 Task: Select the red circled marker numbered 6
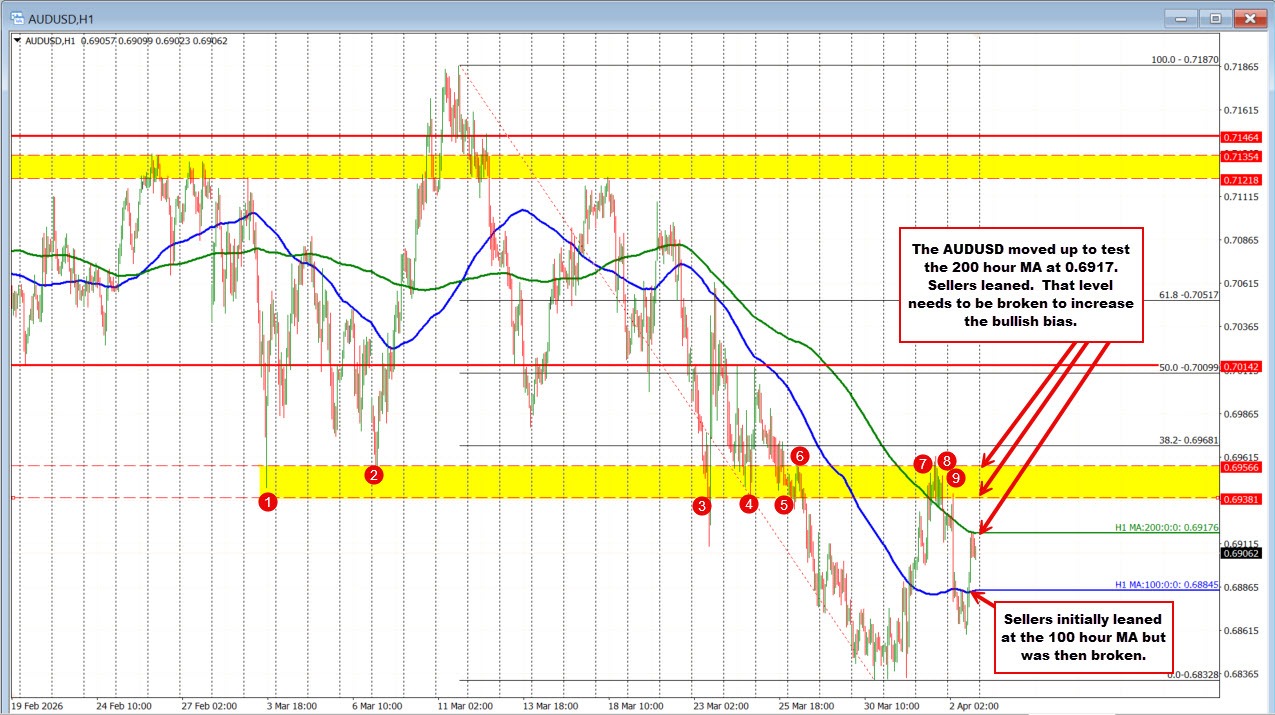point(798,455)
